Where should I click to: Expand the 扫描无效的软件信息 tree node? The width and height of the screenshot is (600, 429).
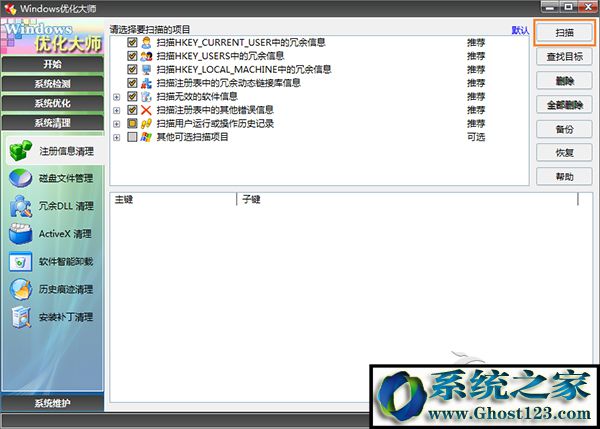point(117,97)
